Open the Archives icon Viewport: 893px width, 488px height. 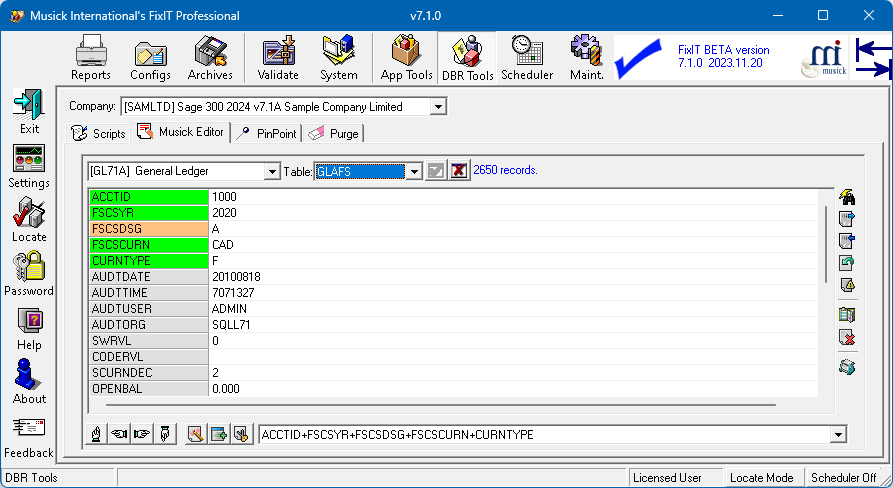[210, 58]
